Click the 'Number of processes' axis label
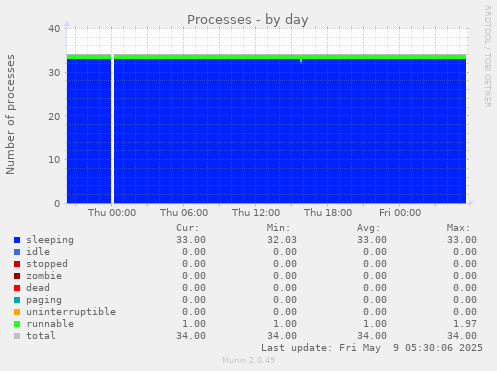Image resolution: width=497 pixels, height=371 pixels. point(10,114)
